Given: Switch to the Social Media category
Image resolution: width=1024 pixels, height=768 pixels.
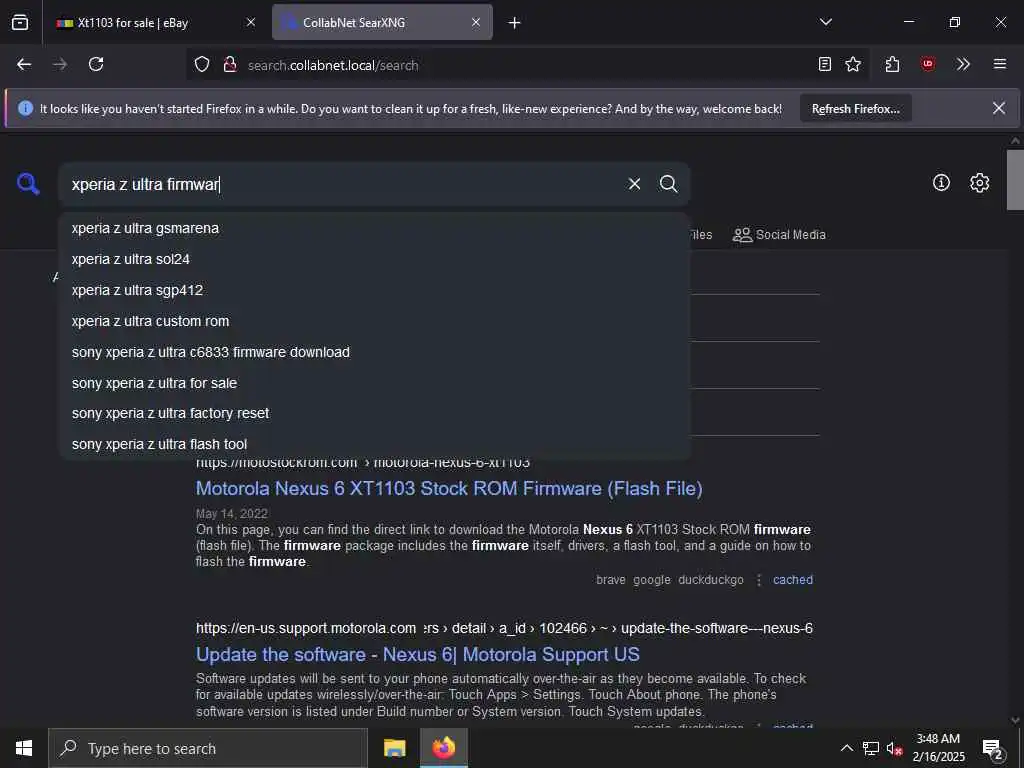Looking at the screenshot, I should click(779, 235).
